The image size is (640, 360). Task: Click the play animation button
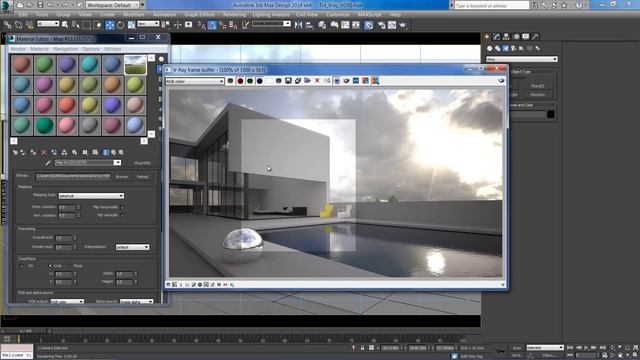pyautogui.click(x=587, y=347)
